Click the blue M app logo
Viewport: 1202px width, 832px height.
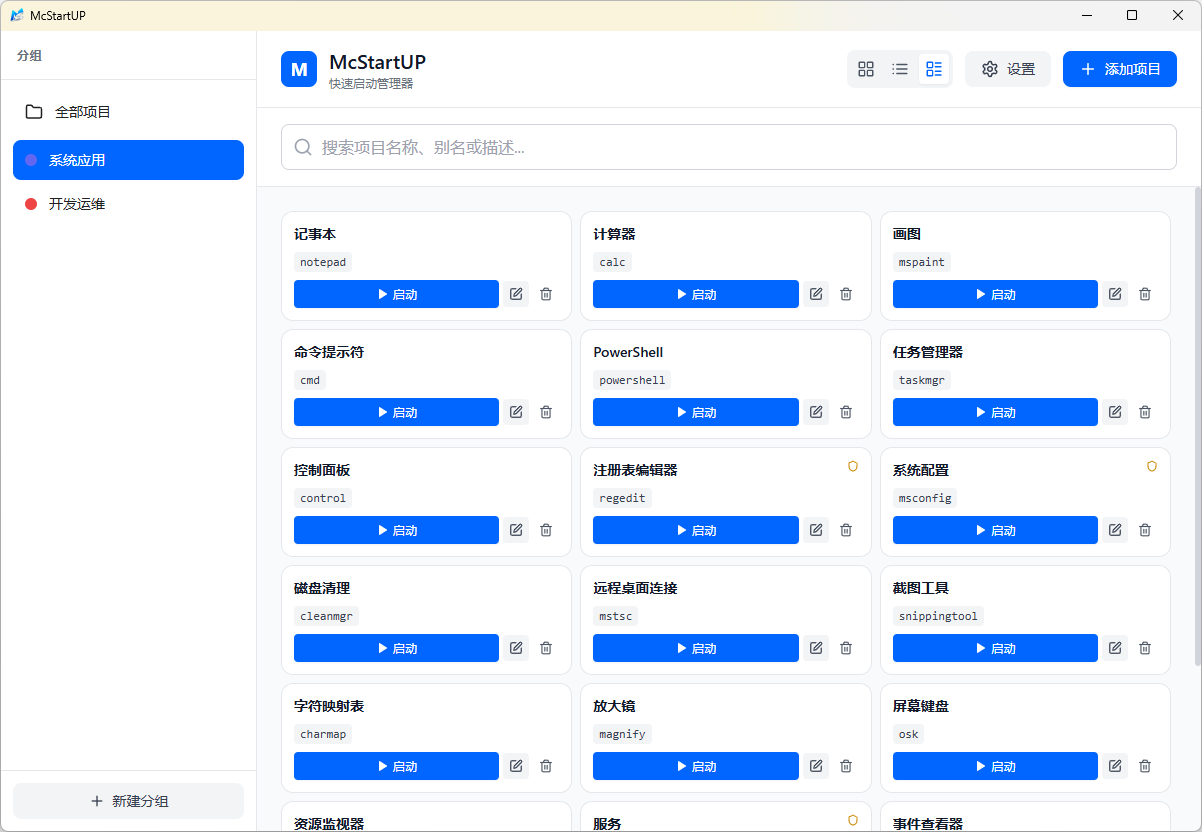299,69
